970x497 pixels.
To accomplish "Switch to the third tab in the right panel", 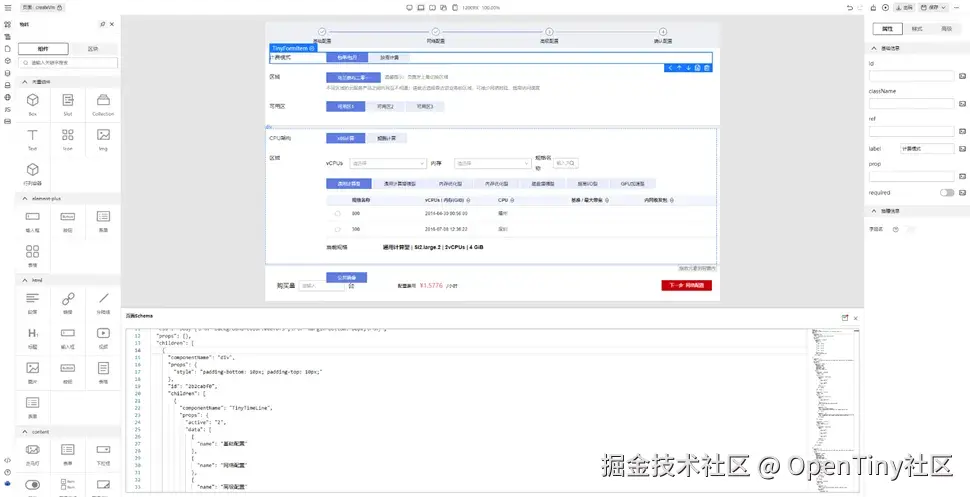I will 946,28.
